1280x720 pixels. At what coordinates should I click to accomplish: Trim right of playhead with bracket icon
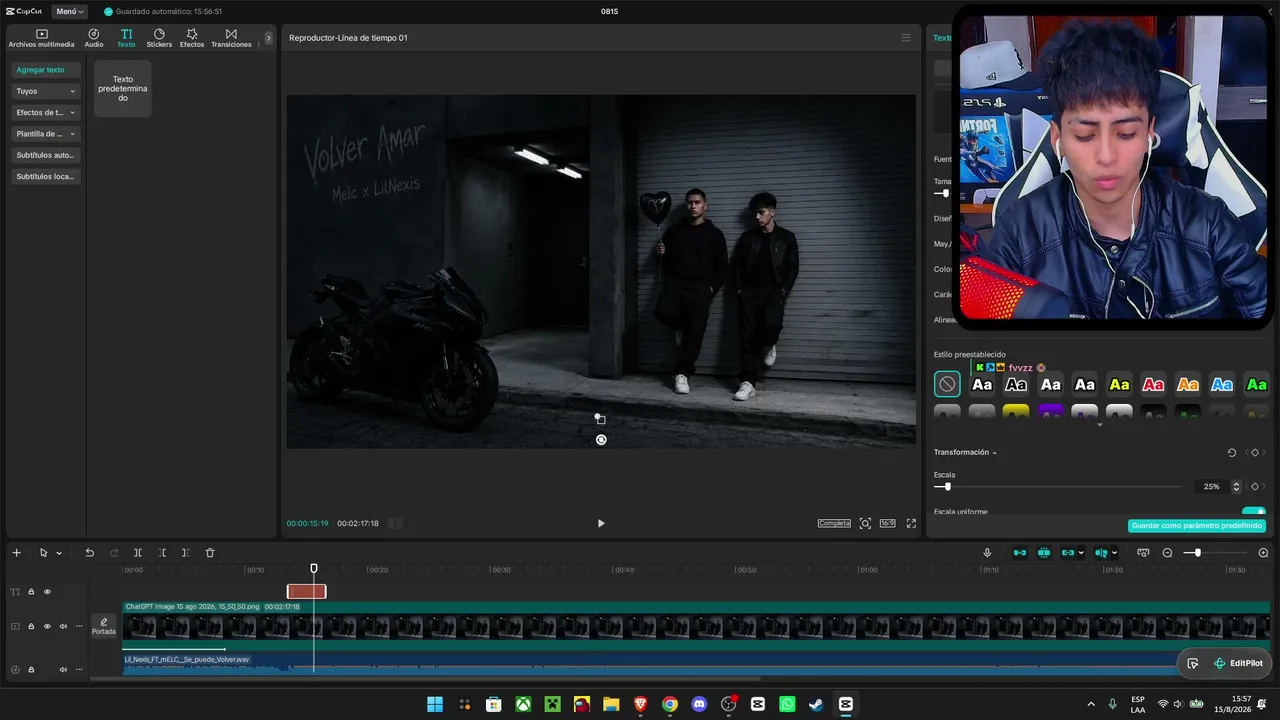[185, 553]
